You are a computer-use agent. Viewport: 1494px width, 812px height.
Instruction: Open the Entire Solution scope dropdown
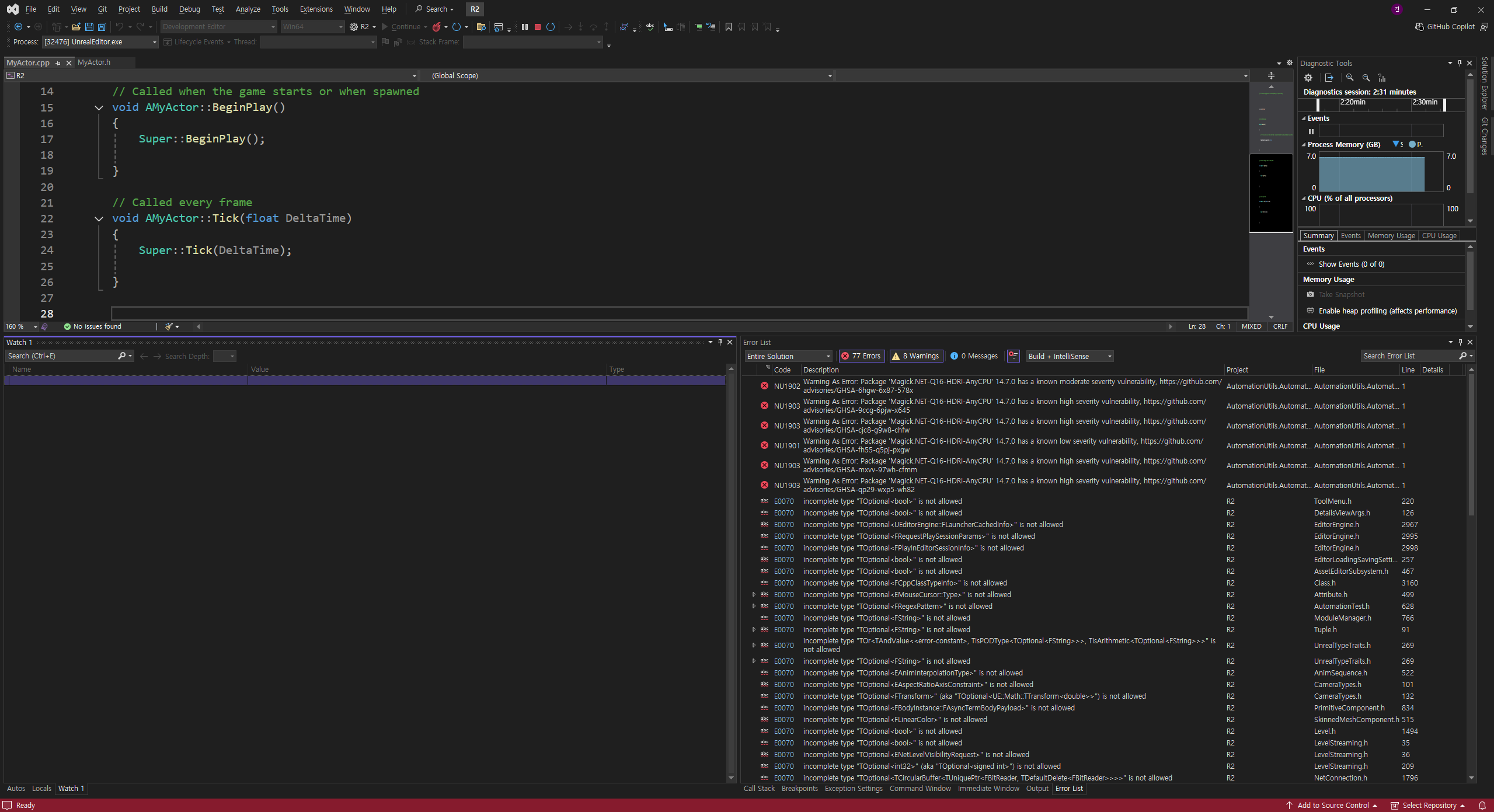(x=788, y=356)
